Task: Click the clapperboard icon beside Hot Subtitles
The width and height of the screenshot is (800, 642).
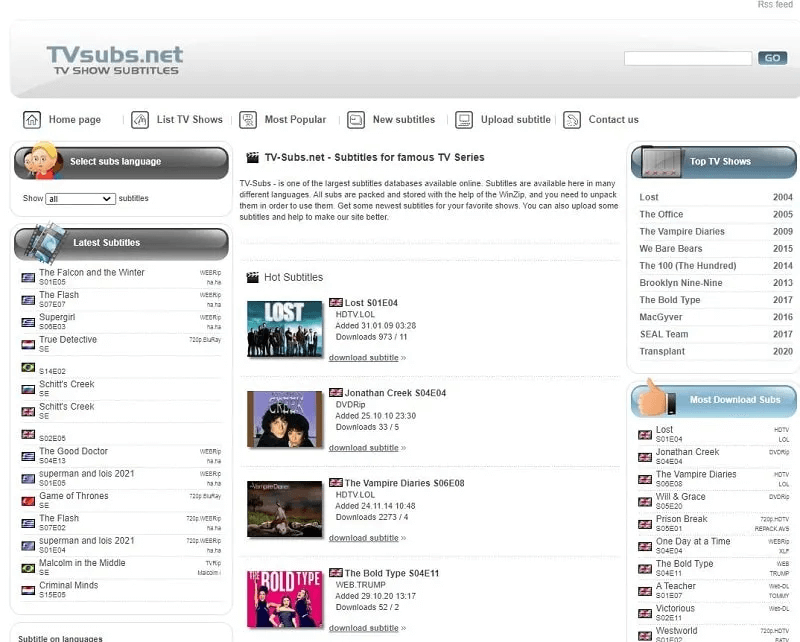Action: [253, 277]
